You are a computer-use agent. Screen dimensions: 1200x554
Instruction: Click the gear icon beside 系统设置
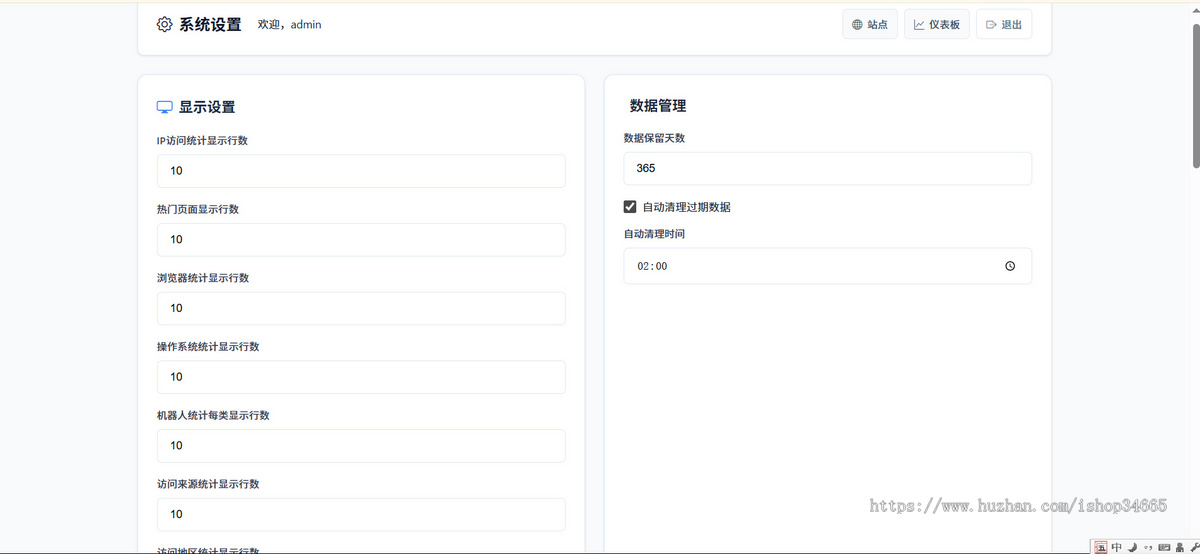click(164, 24)
